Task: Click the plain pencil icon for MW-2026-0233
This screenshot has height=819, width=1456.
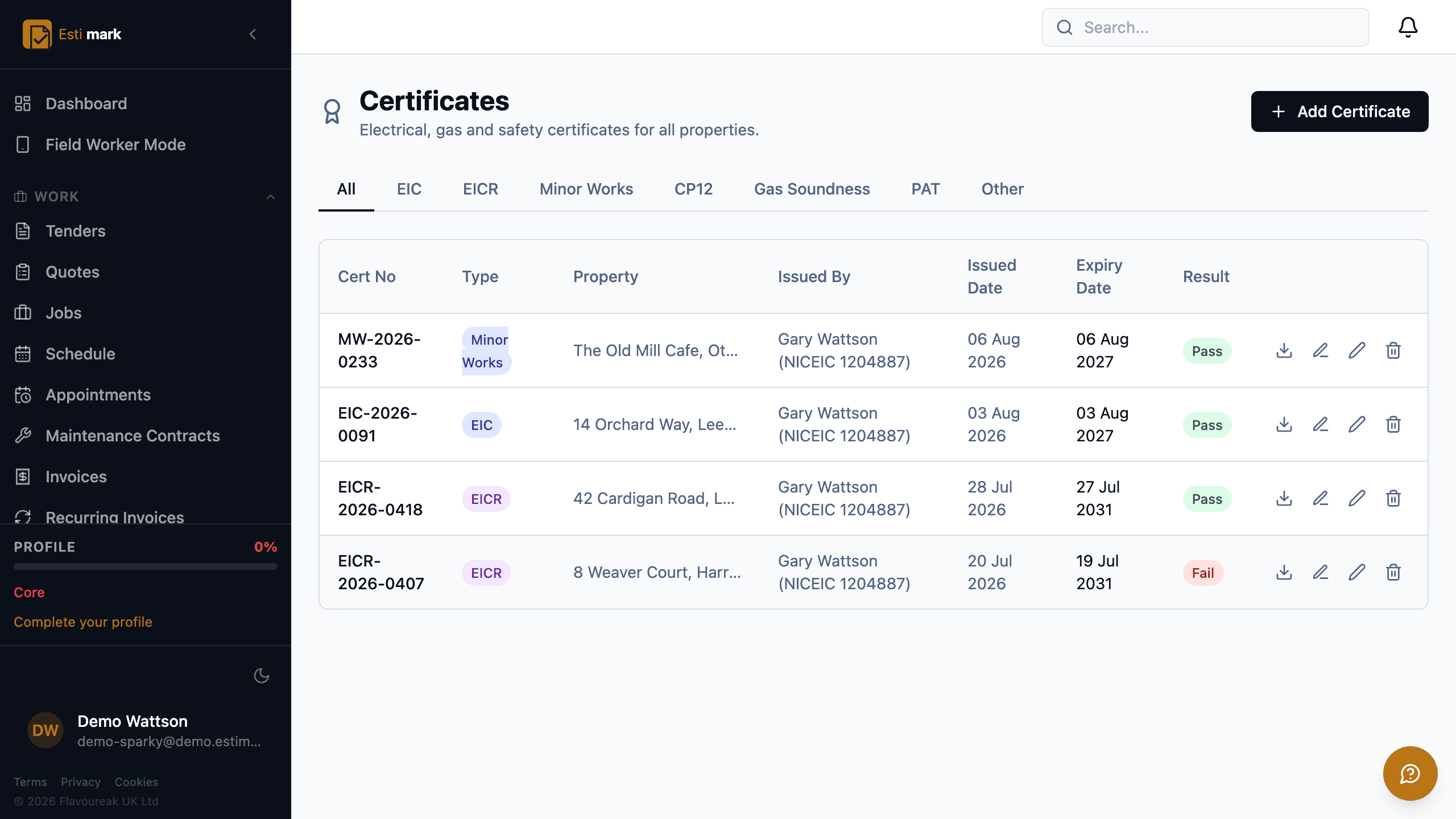Action: tap(1357, 350)
